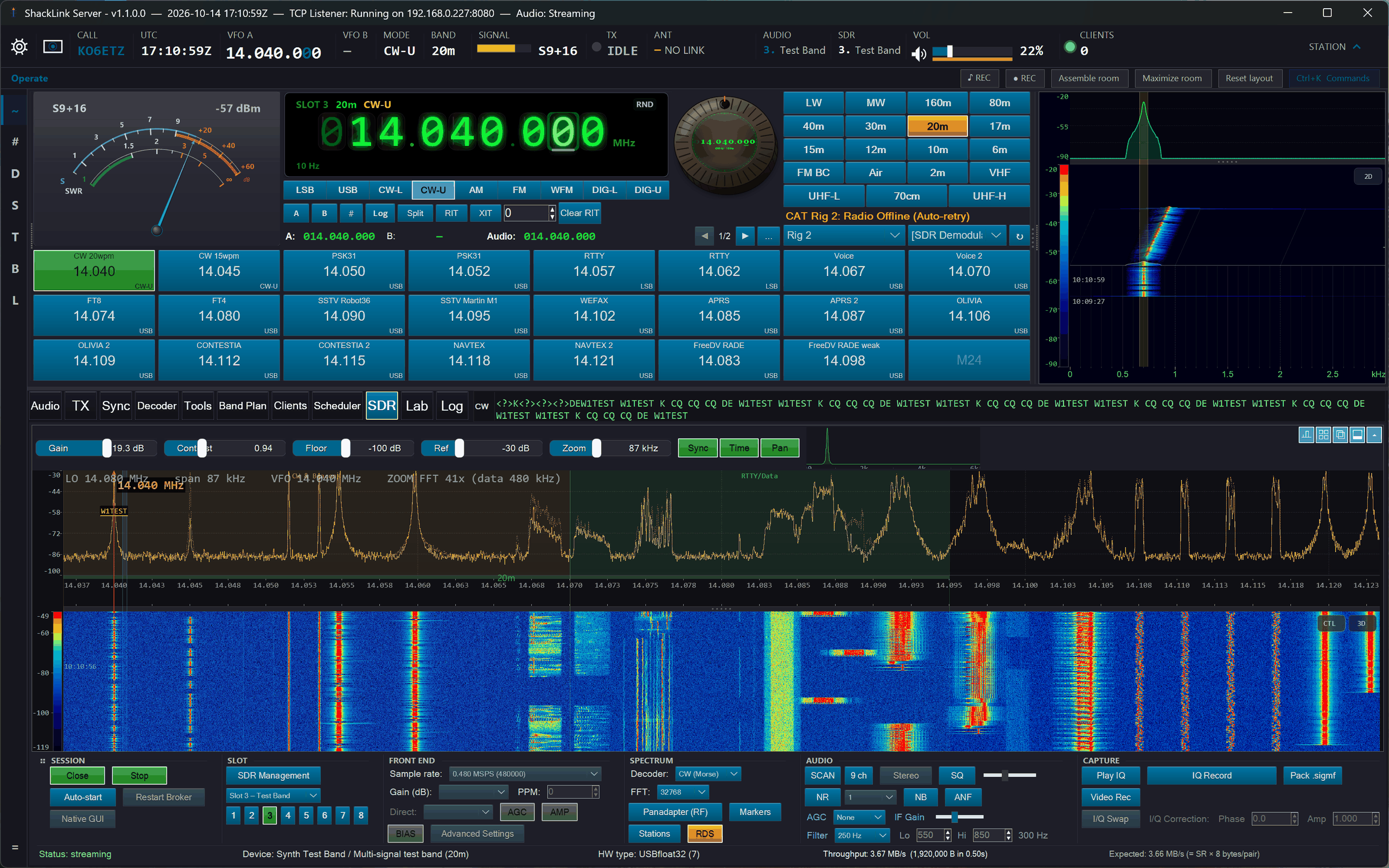Open the Band Plan tab
The width and height of the screenshot is (1389, 868).
242,406
